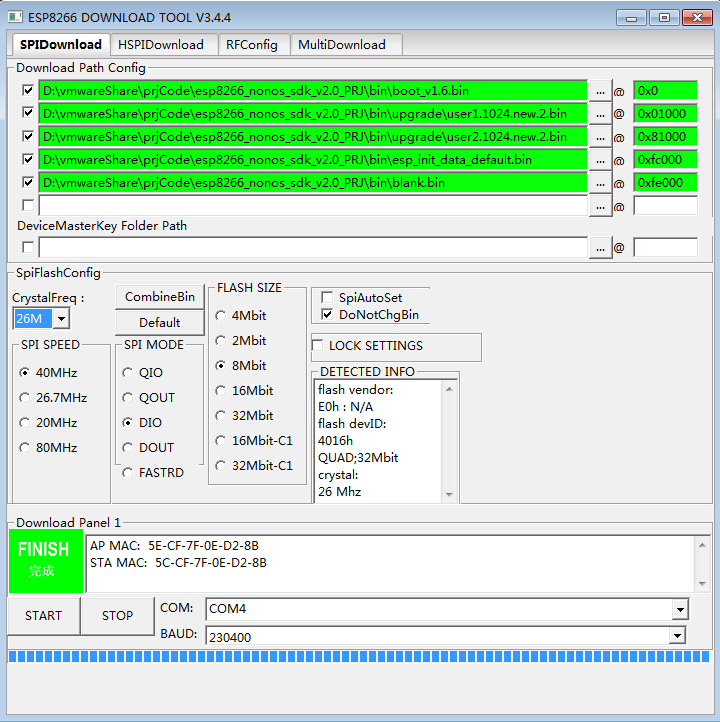Click the up arrow in MAC log scrollbar
Viewport: 720px width, 722px height.
[702, 545]
